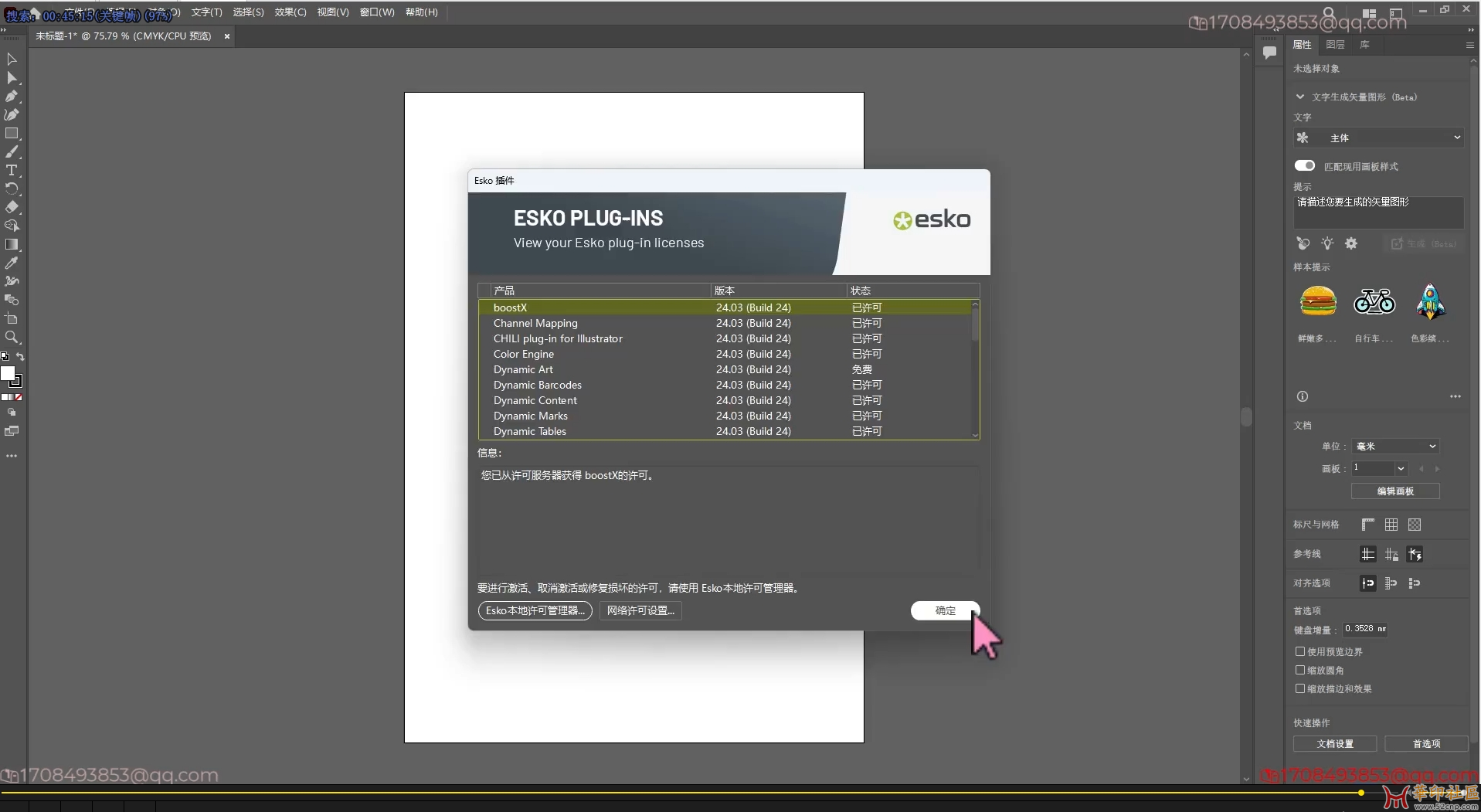Select the Artboard tool
1481x812 pixels.
[x=12, y=318]
